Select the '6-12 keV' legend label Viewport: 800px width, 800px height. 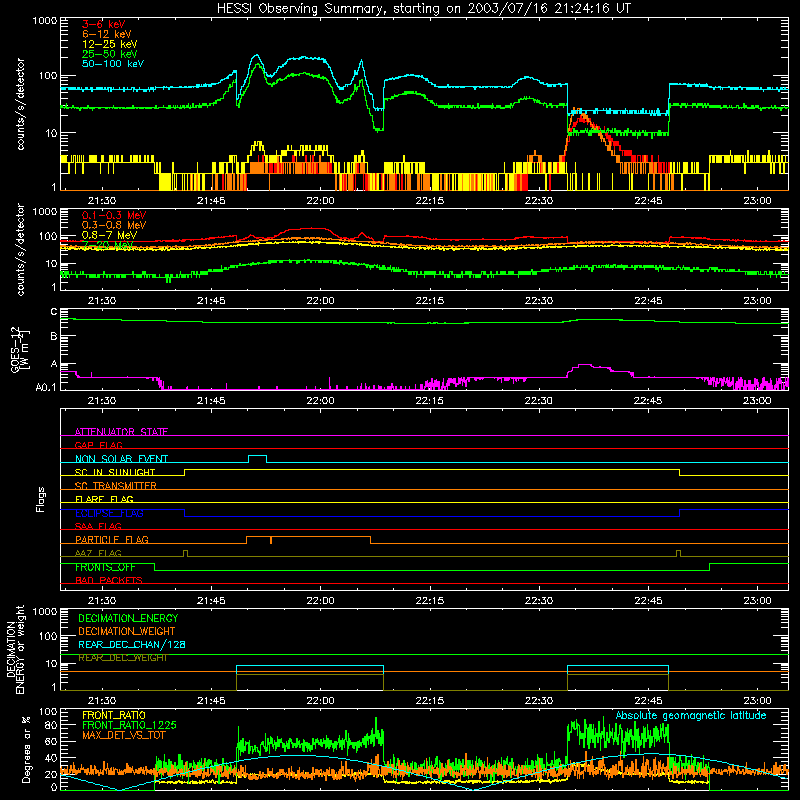[107, 34]
